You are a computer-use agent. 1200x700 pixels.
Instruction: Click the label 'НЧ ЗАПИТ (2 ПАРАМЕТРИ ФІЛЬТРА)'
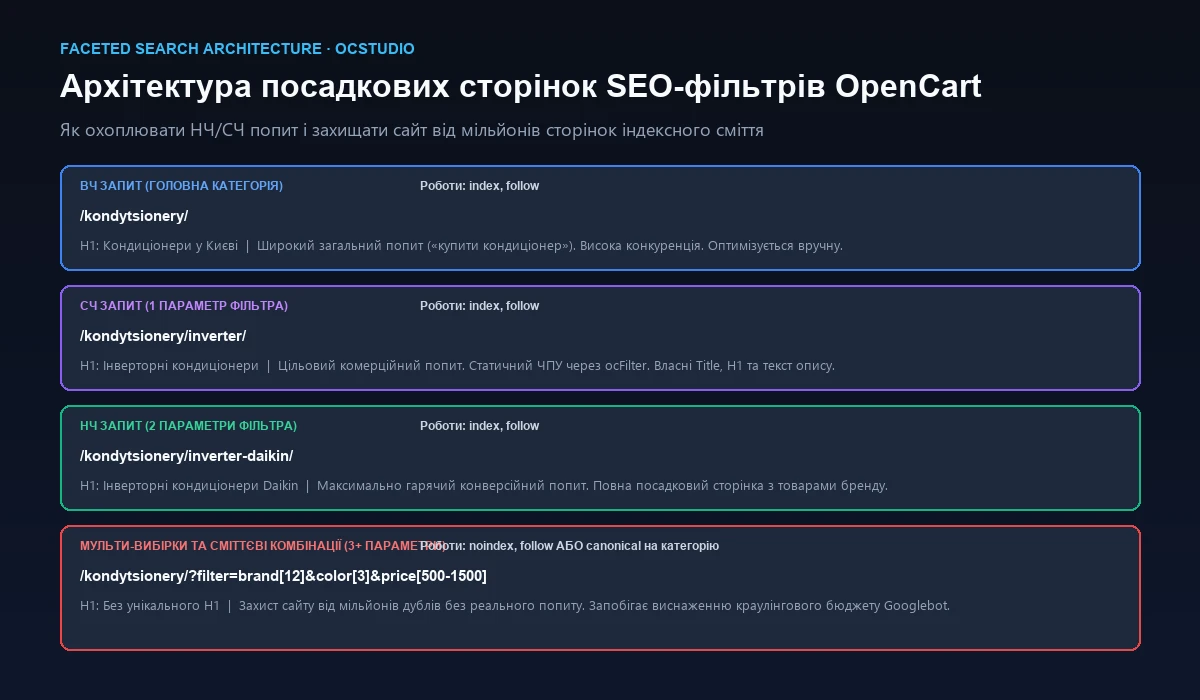pyautogui.click(x=188, y=426)
